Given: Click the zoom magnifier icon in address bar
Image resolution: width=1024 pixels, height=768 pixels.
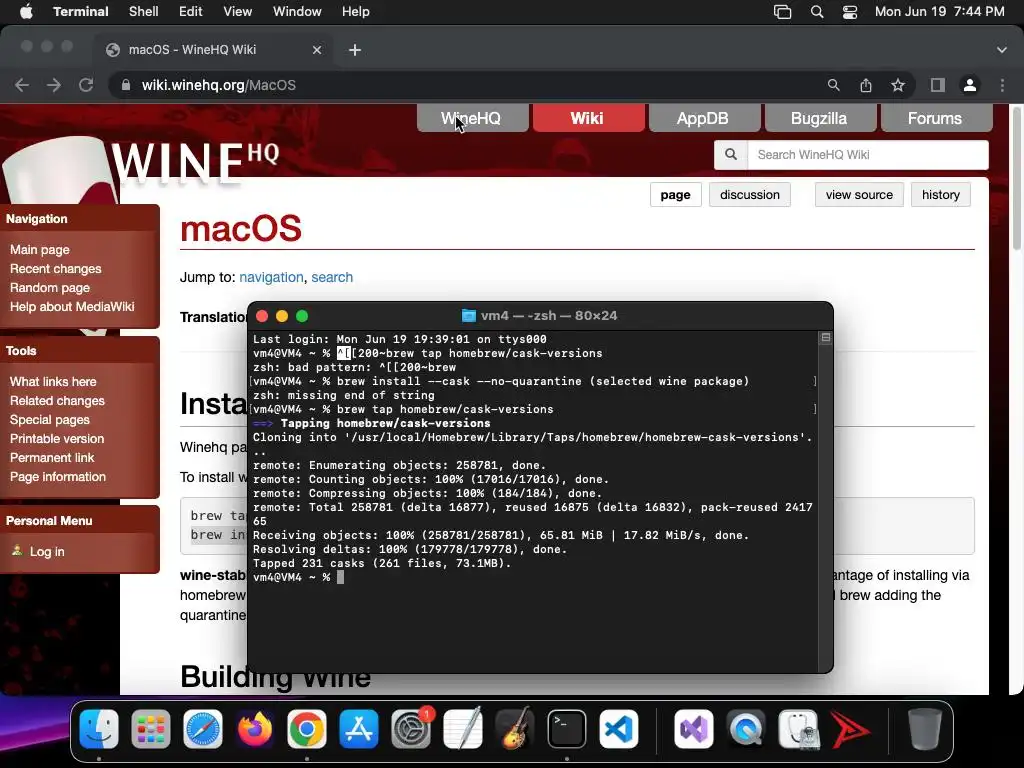Looking at the screenshot, I should coord(833,85).
